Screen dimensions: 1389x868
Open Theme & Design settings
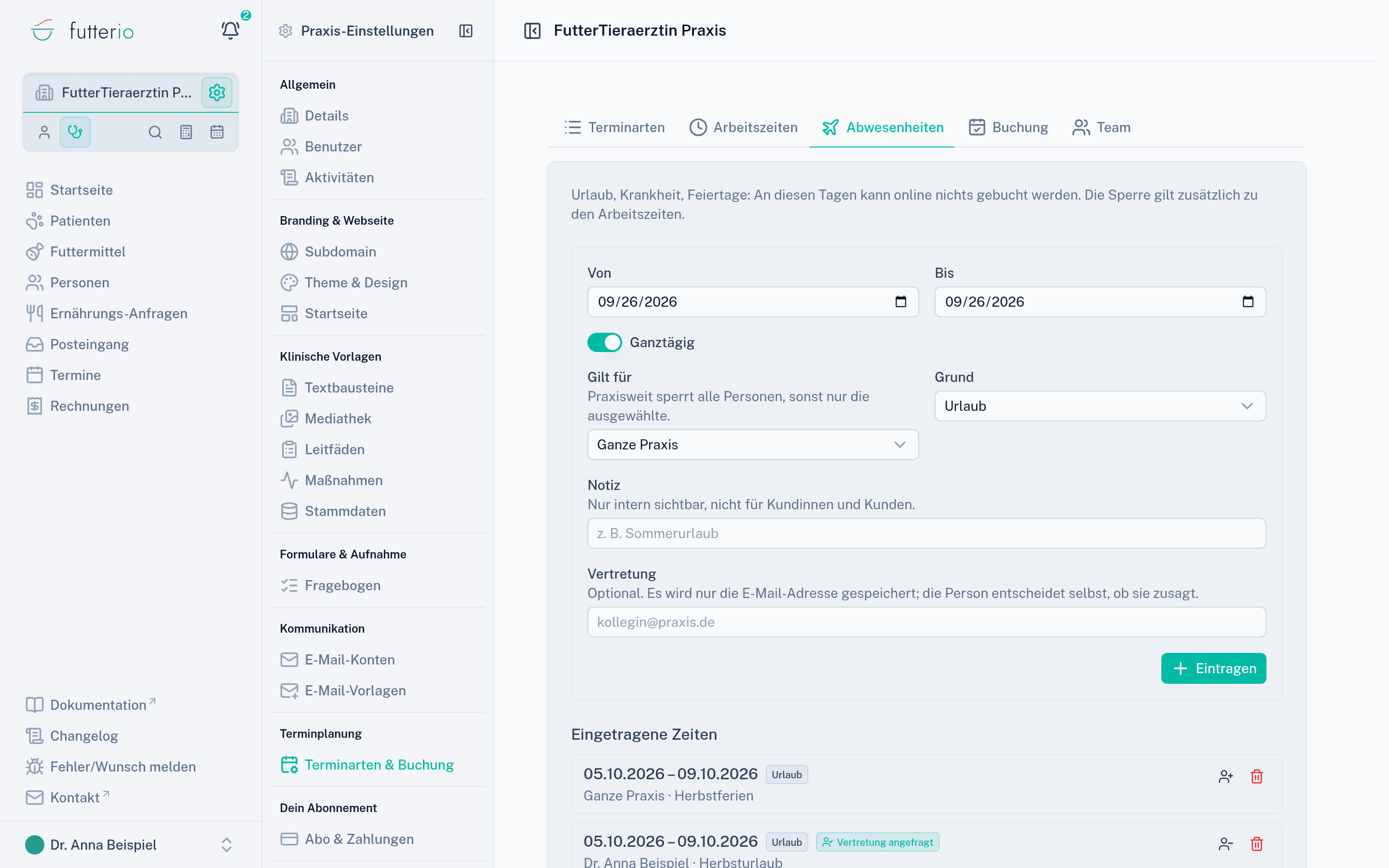(344, 283)
